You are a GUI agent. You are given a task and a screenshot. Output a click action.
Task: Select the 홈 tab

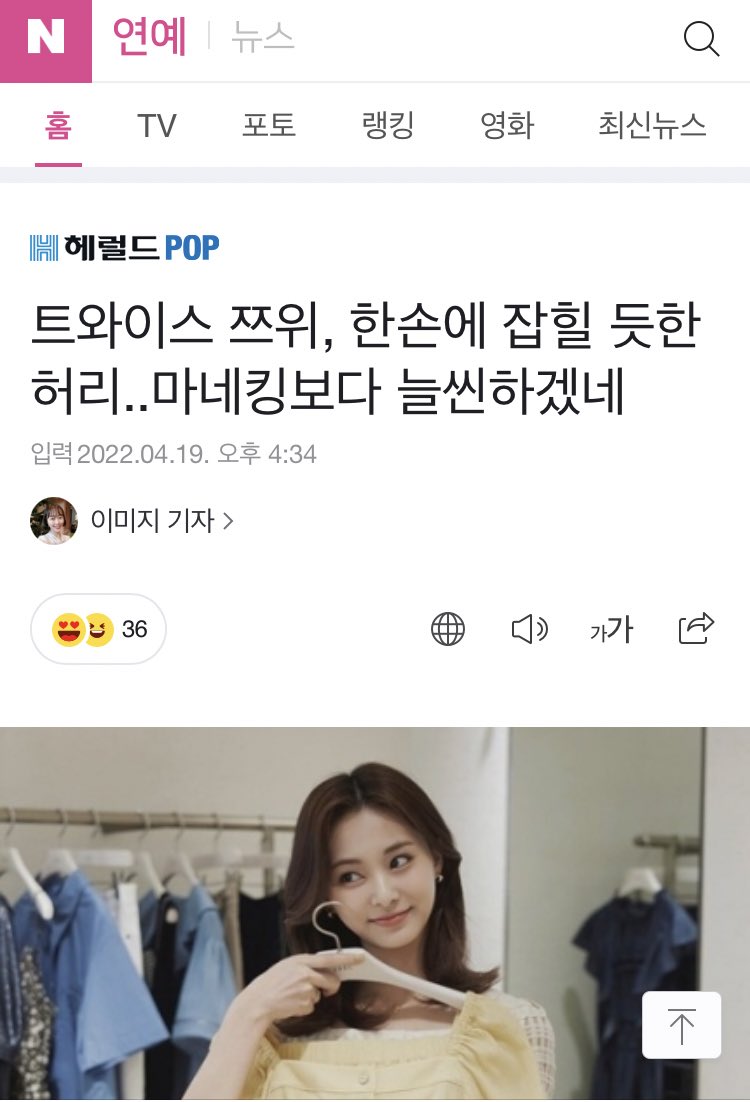click(x=58, y=127)
